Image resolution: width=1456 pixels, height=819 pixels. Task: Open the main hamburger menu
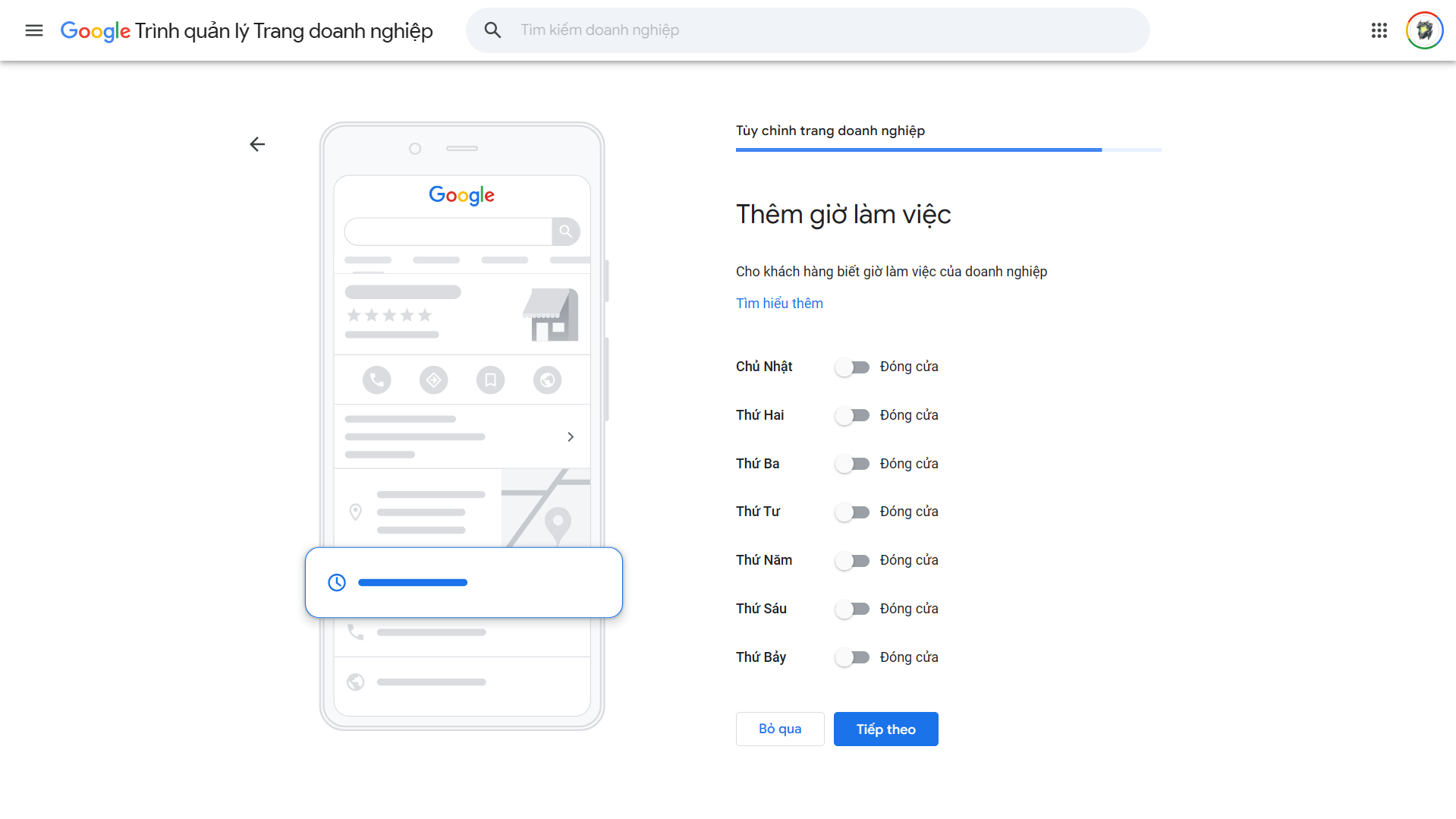pyautogui.click(x=34, y=30)
